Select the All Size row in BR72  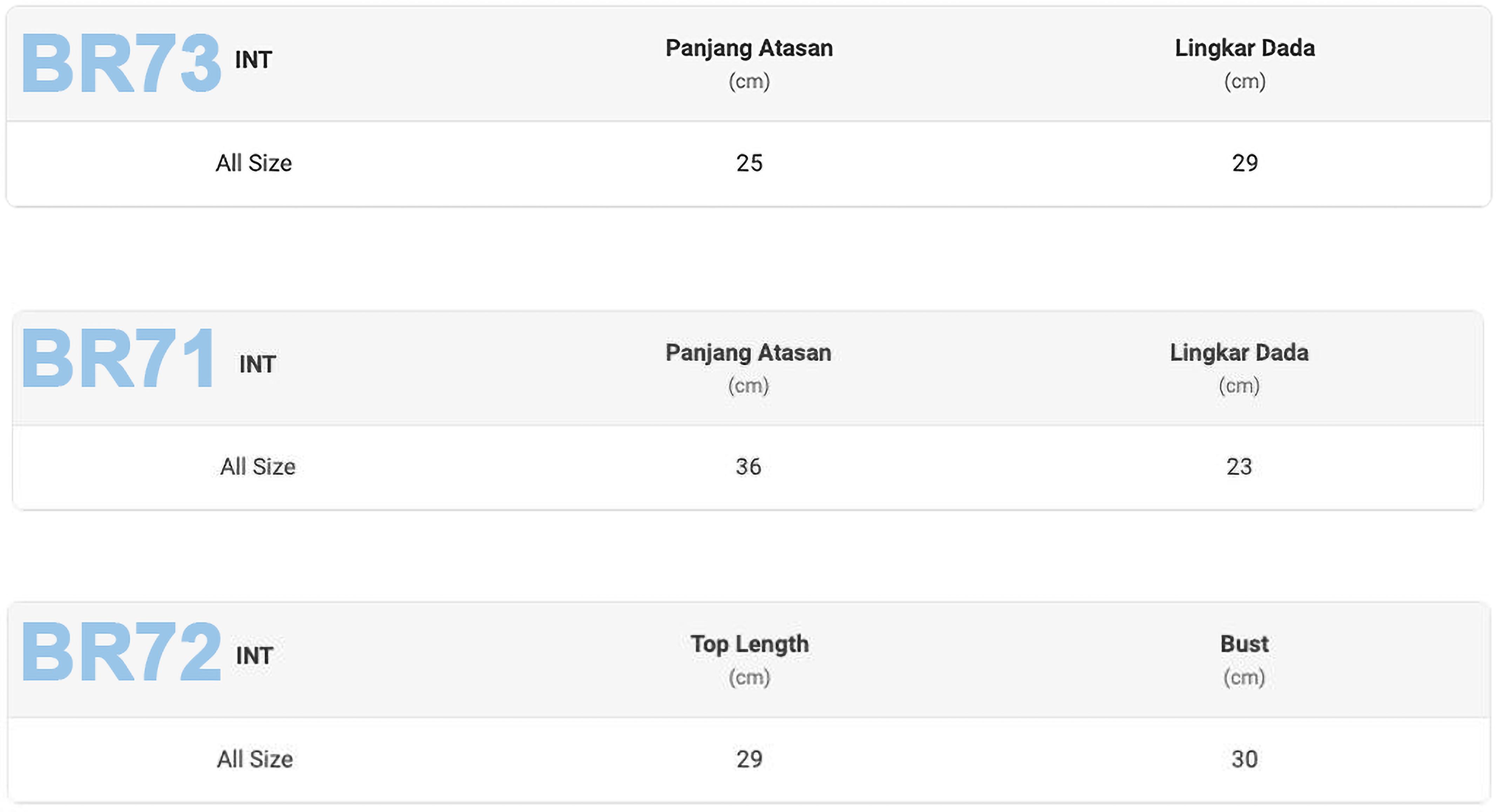coord(255,759)
